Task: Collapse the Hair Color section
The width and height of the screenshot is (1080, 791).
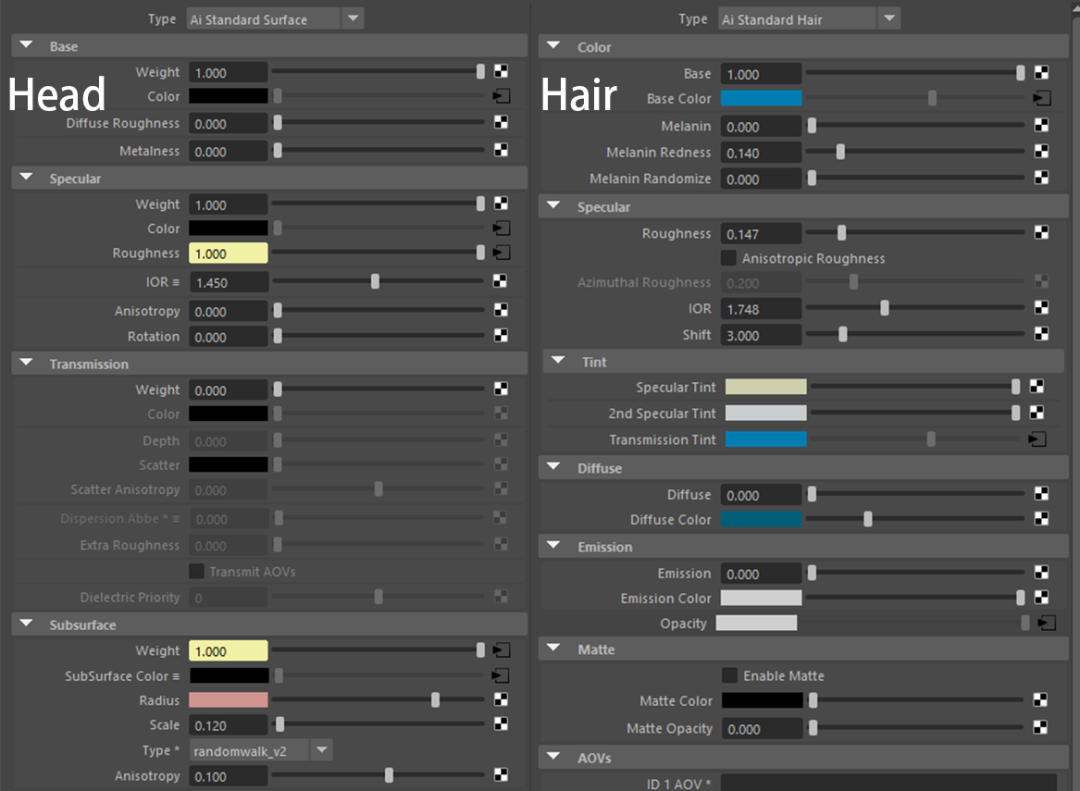Action: pos(552,46)
